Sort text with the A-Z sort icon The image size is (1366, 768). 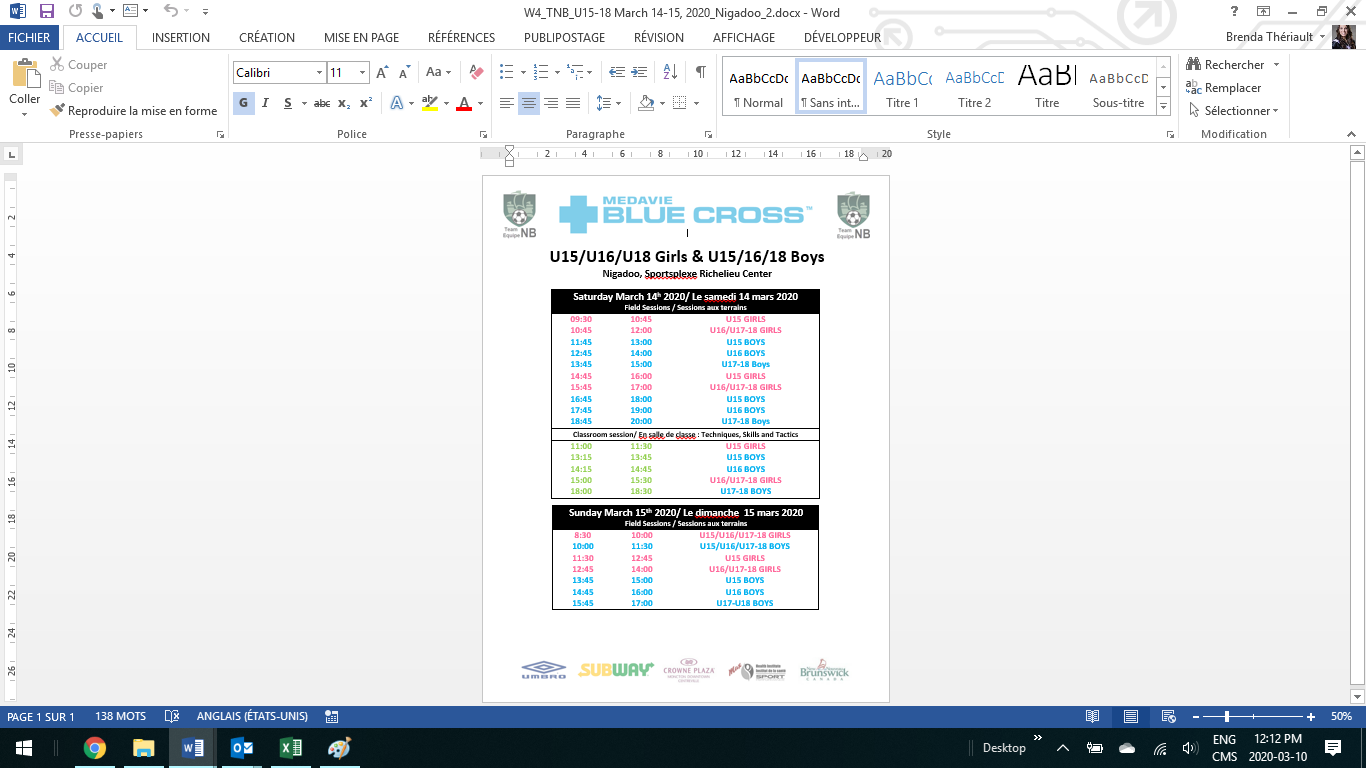(670, 73)
